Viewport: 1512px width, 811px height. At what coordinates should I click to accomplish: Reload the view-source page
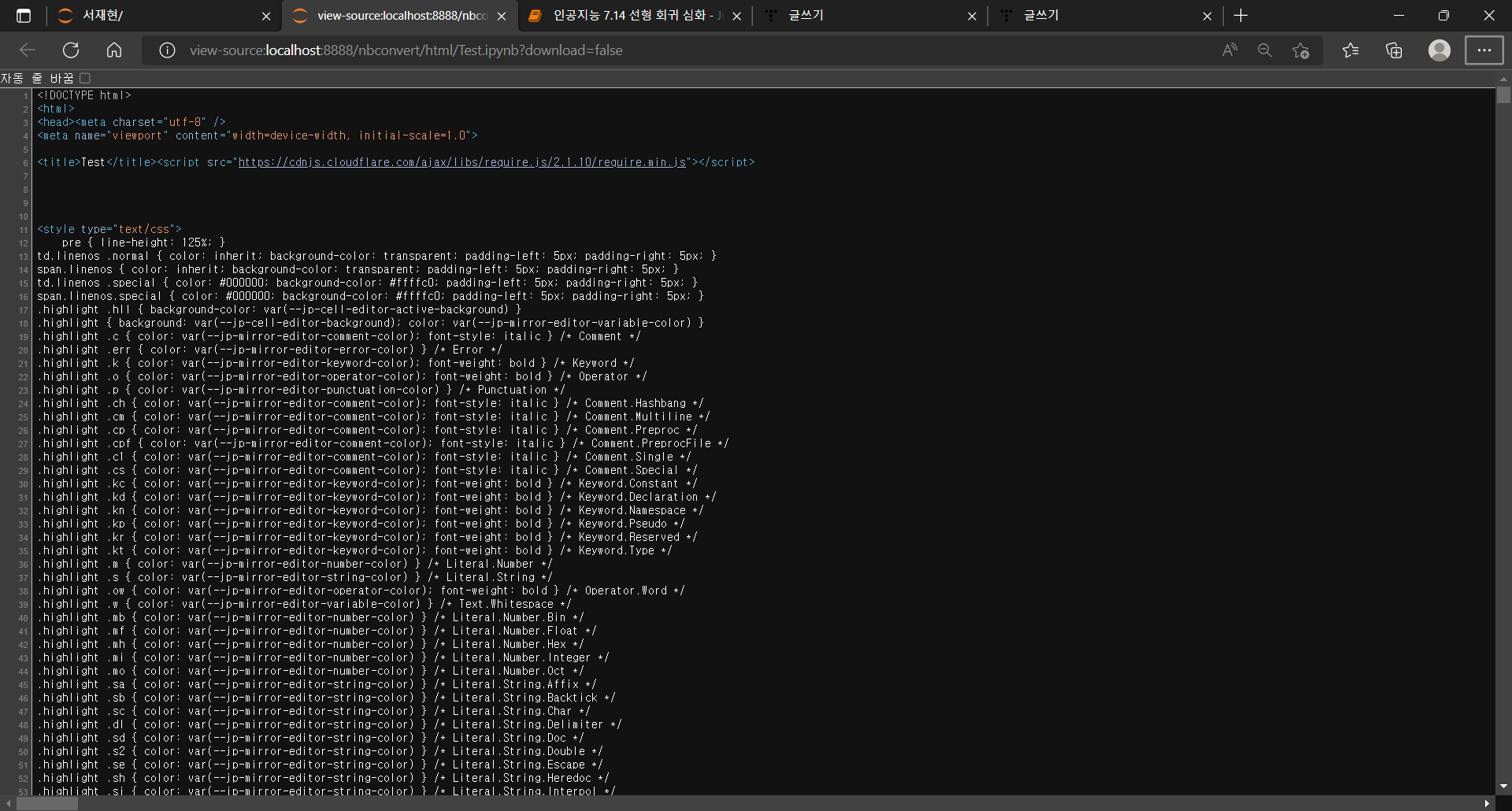[71, 50]
